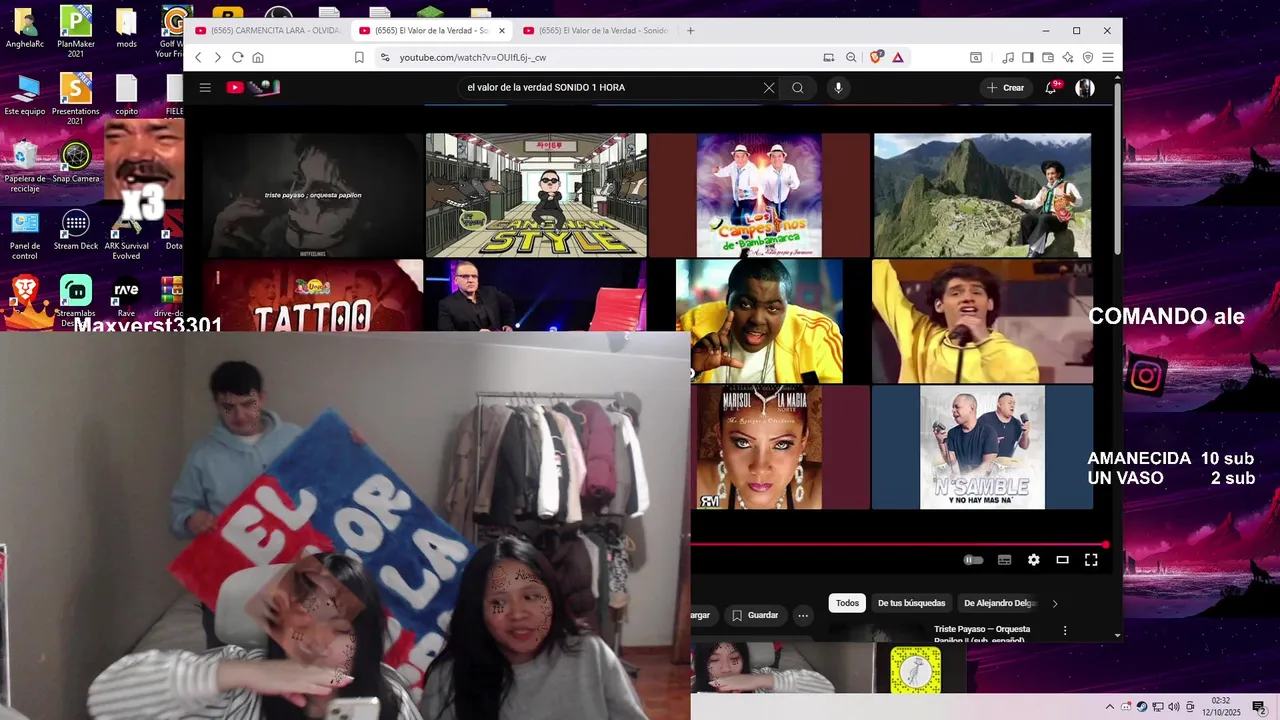Screen dimensions: 1280x720
Task: Select the first El Valor de la Verdad tab
Action: coord(432,30)
